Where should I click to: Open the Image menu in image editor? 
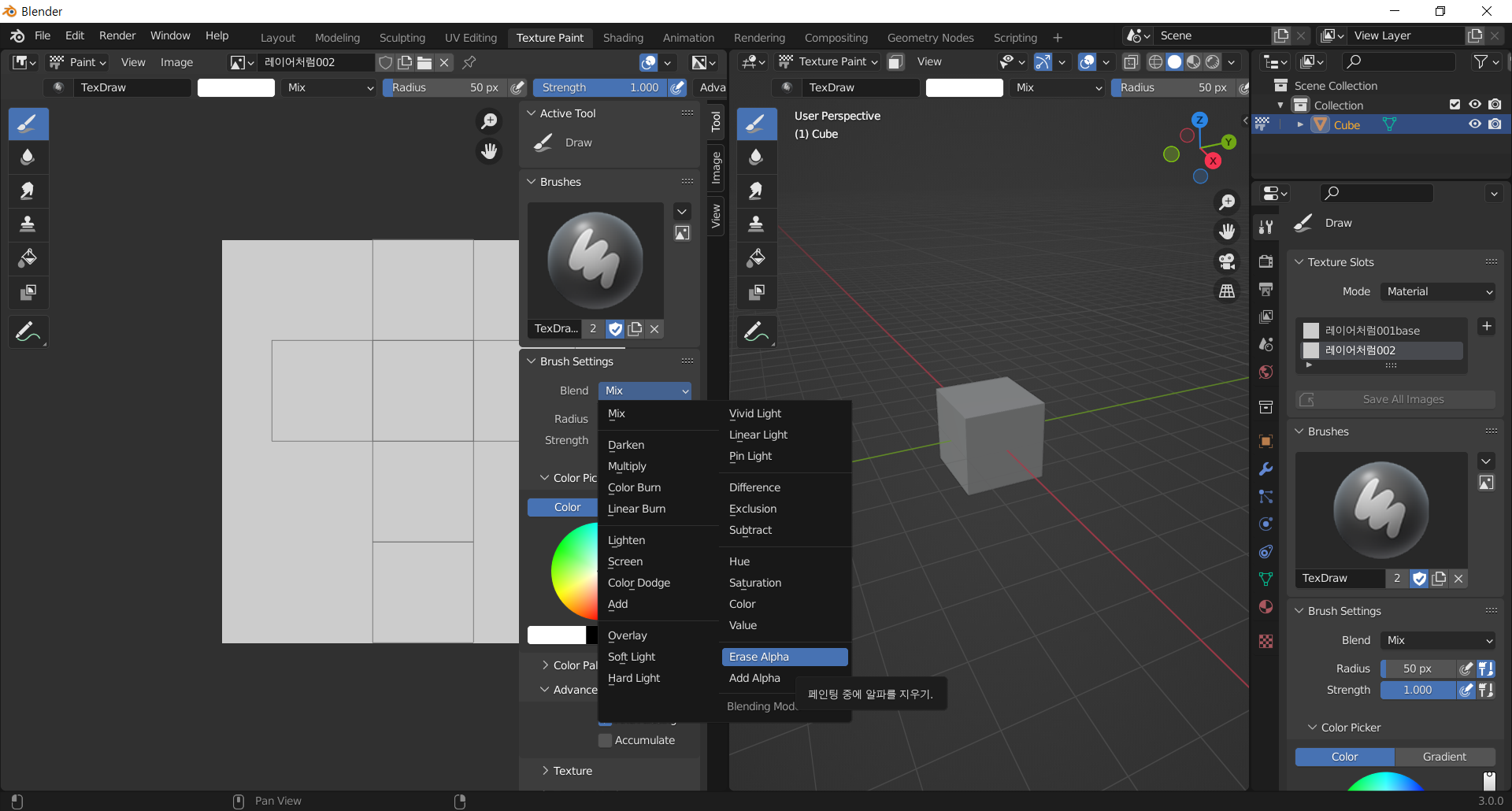click(x=176, y=62)
